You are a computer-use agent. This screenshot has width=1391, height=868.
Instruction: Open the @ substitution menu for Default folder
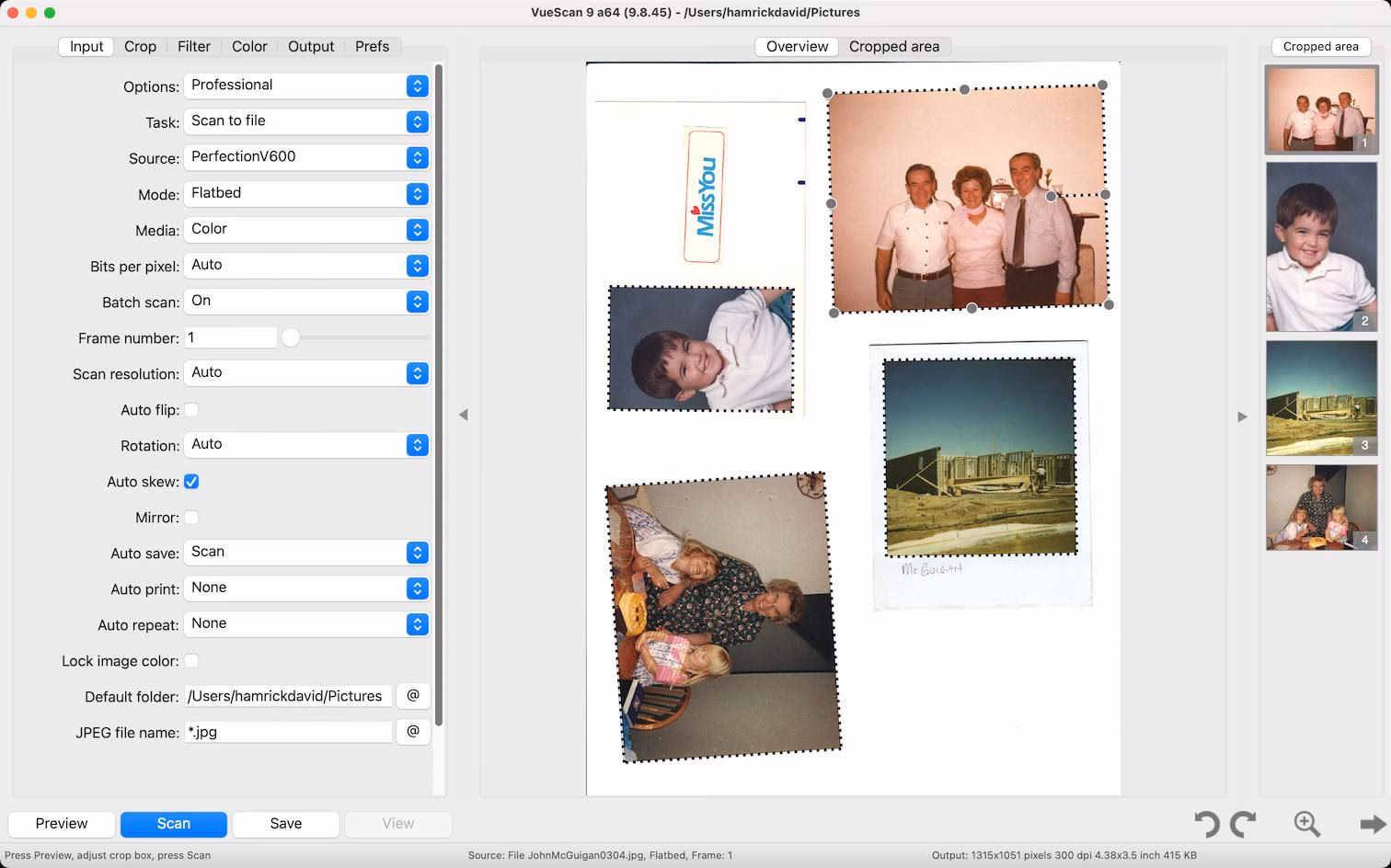point(413,696)
